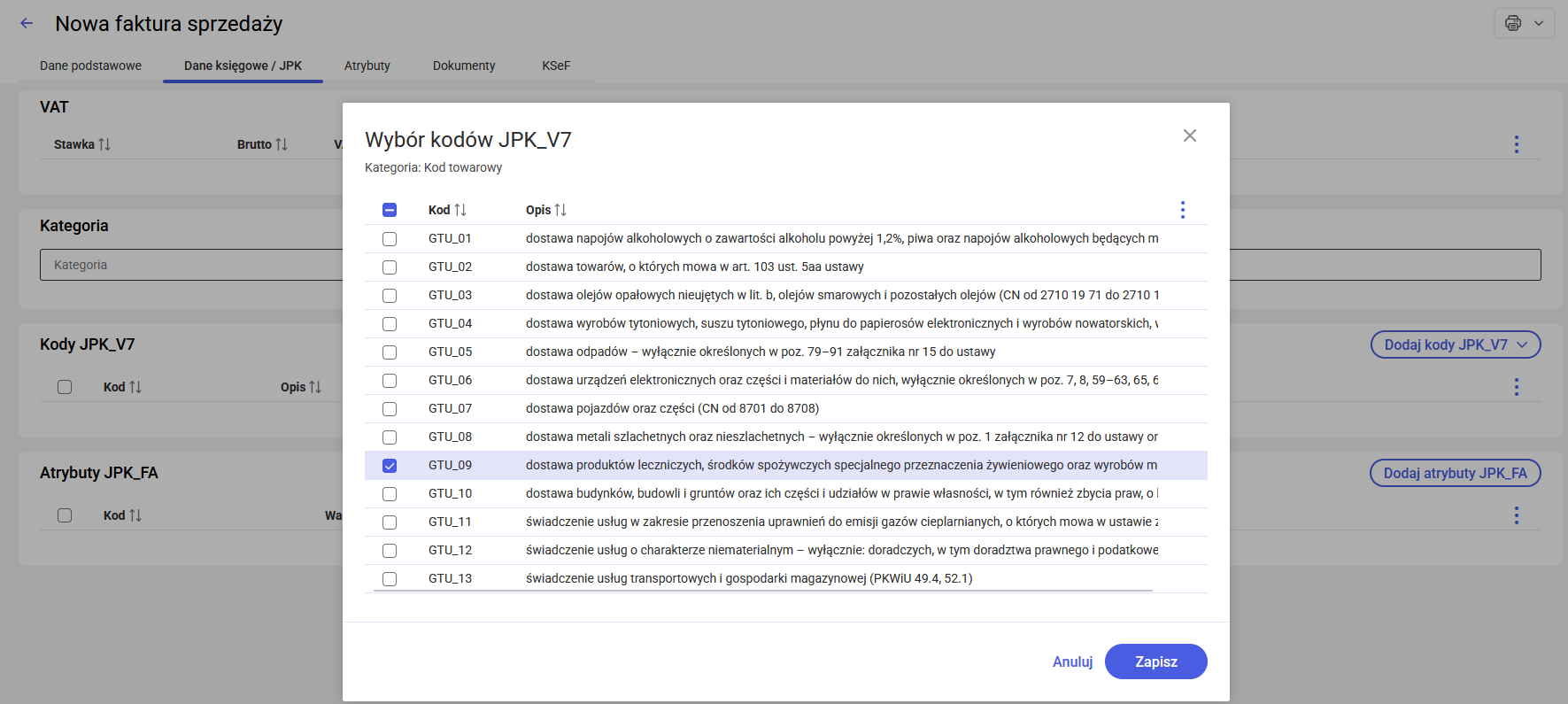1568x704 pixels.
Task: Click the back arrow beside Nowa faktura sprzedaży
Action: (x=27, y=24)
